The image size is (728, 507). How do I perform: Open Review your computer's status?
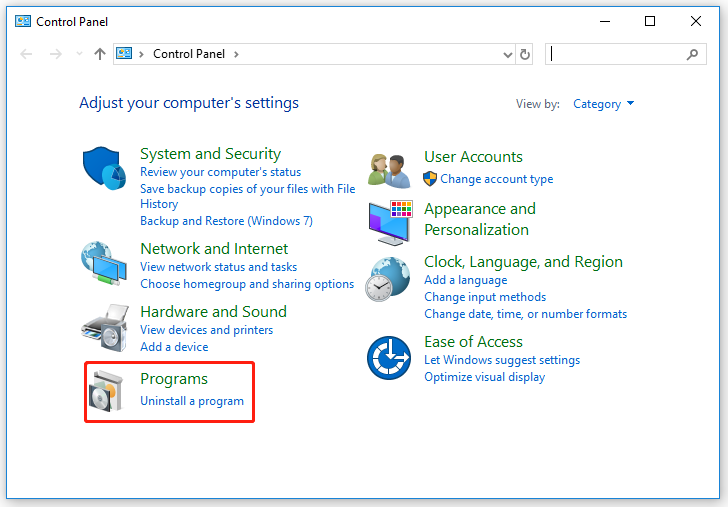point(221,172)
